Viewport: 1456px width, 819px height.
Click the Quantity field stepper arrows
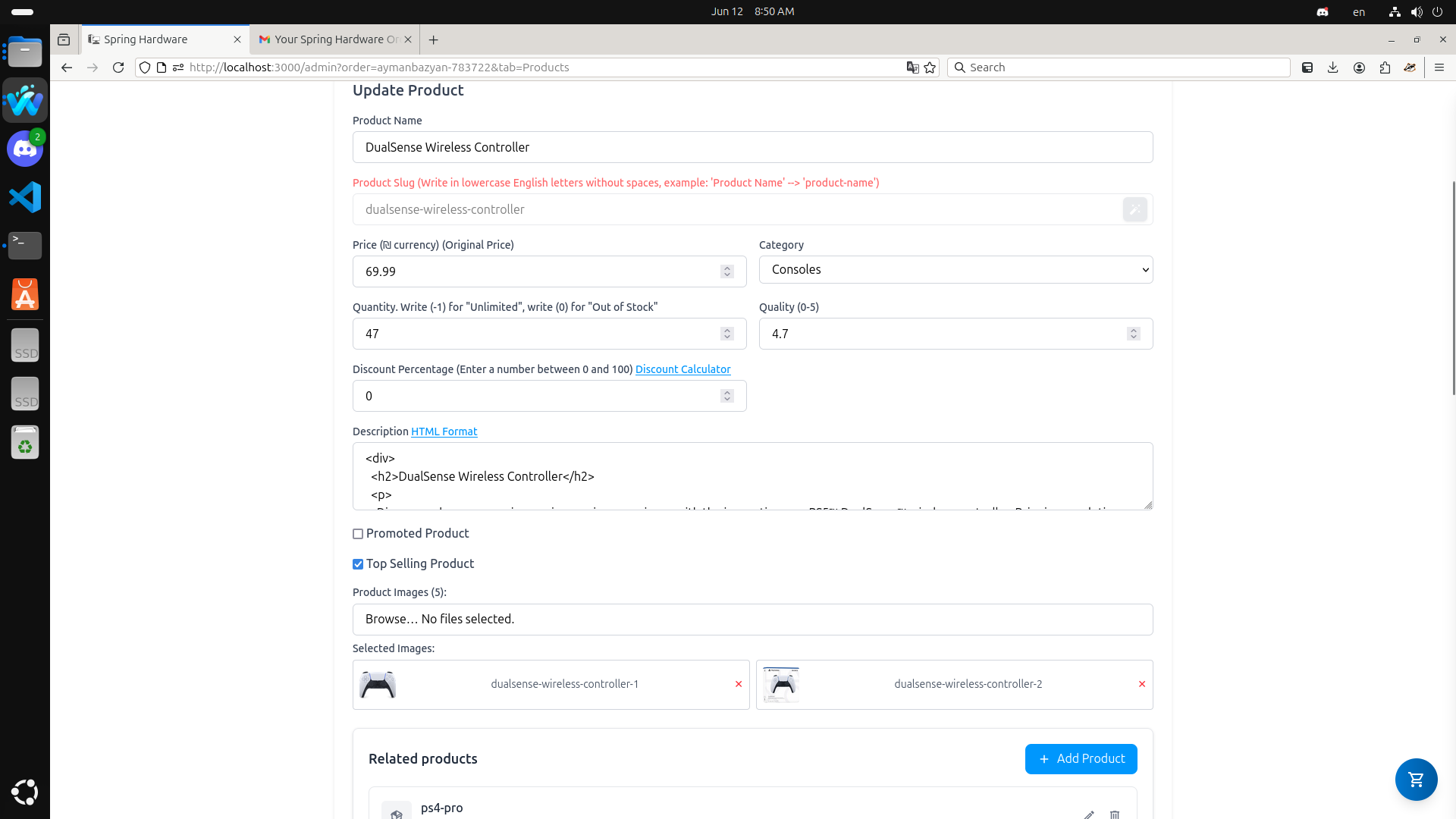[727, 334]
